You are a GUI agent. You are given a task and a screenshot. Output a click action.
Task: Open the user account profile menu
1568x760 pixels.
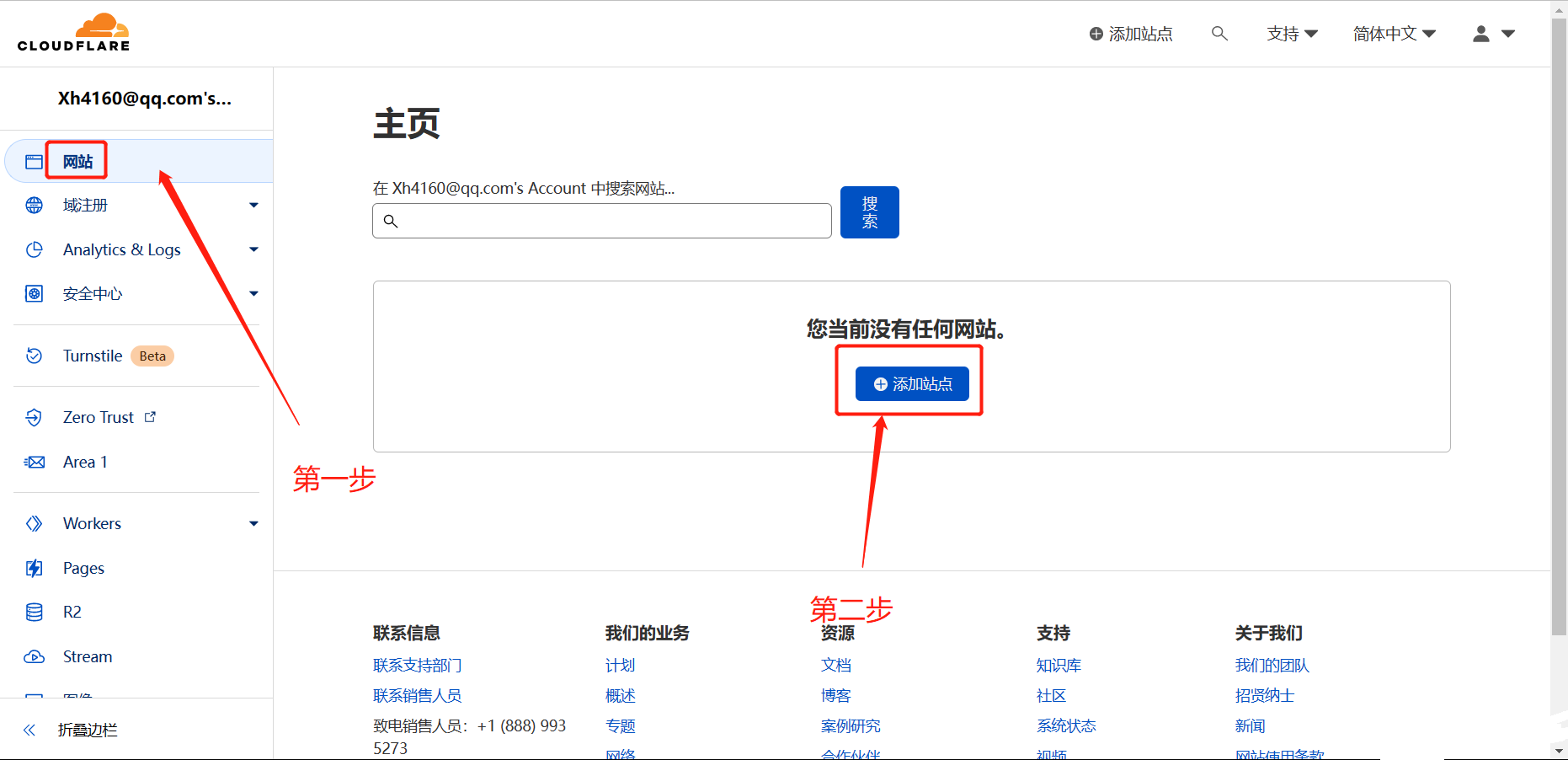point(1494,34)
